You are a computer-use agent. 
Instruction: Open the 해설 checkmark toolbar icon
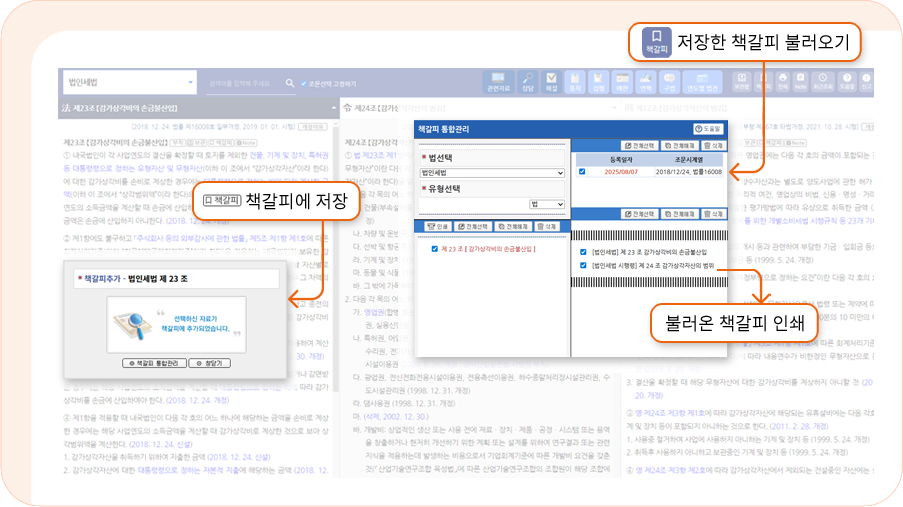pyautogui.click(x=551, y=82)
